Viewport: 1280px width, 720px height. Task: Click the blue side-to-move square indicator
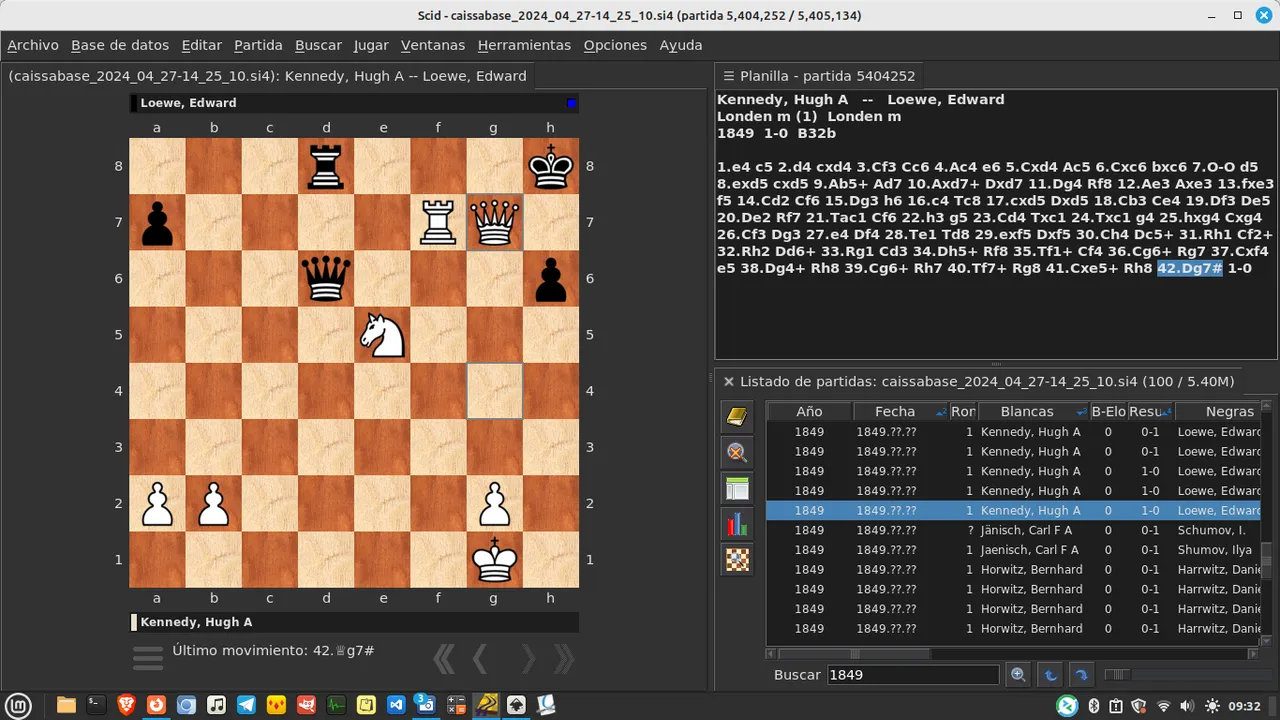point(571,103)
